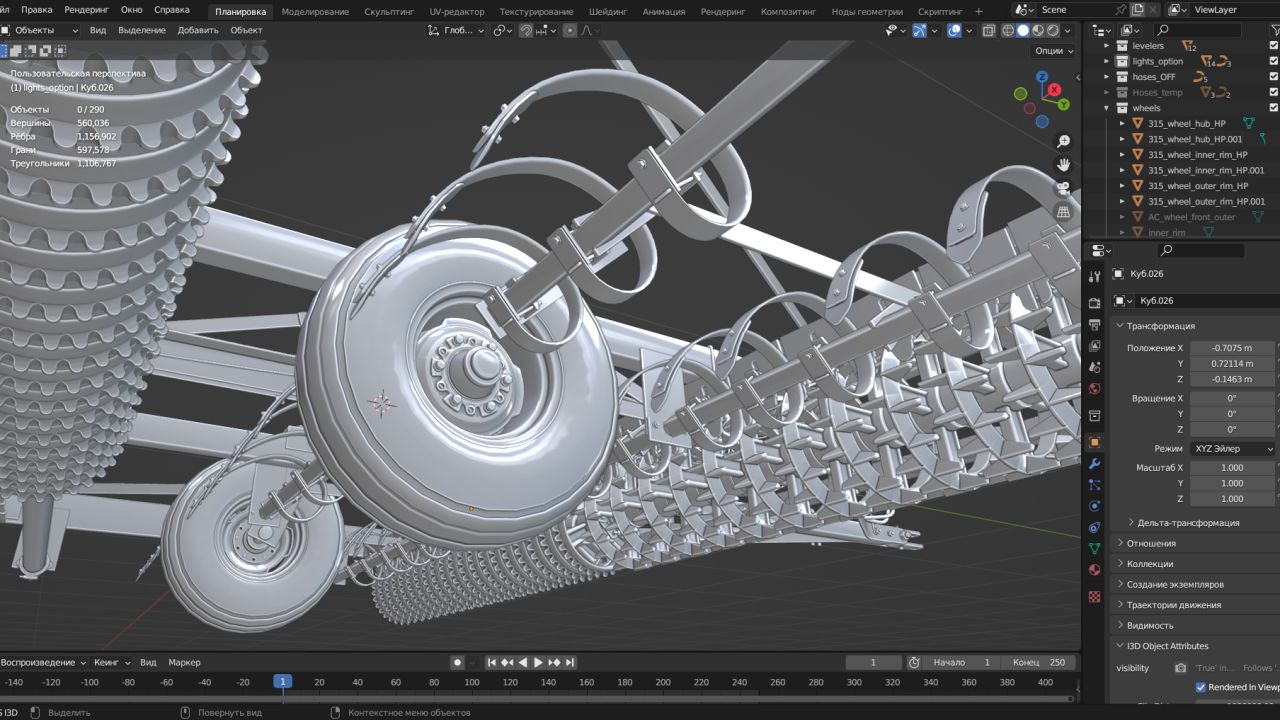This screenshot has height=720, width=1280.
Task: Click the pan hand icon in viewport
Action: pos(1063,165)
